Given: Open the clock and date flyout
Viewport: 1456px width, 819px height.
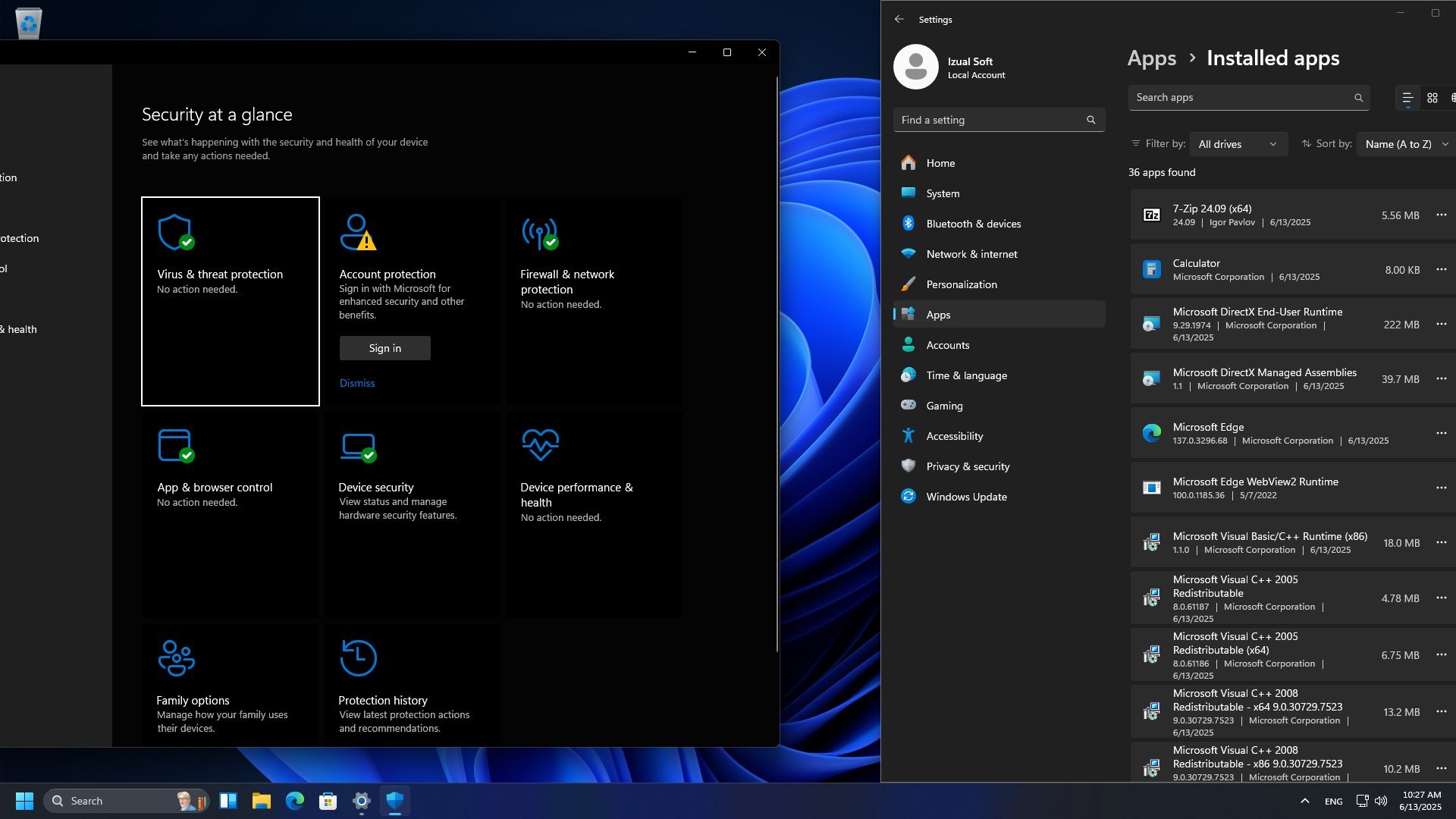Looking at the screenshot, I should click(x=1421, y=801).
